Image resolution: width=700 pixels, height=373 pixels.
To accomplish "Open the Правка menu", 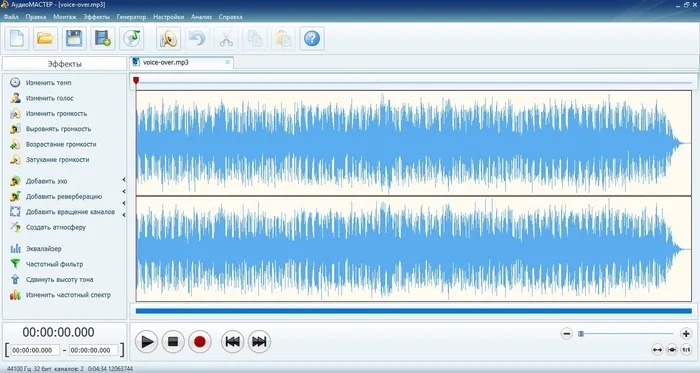I will [36, 17].
